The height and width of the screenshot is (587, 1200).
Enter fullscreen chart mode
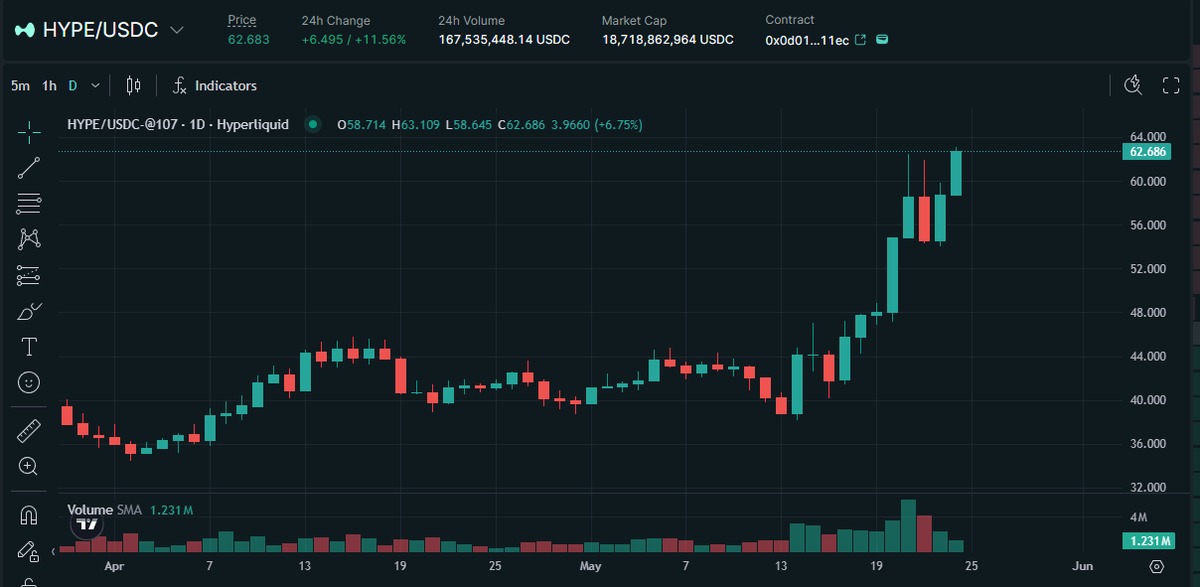[1171, 85]
